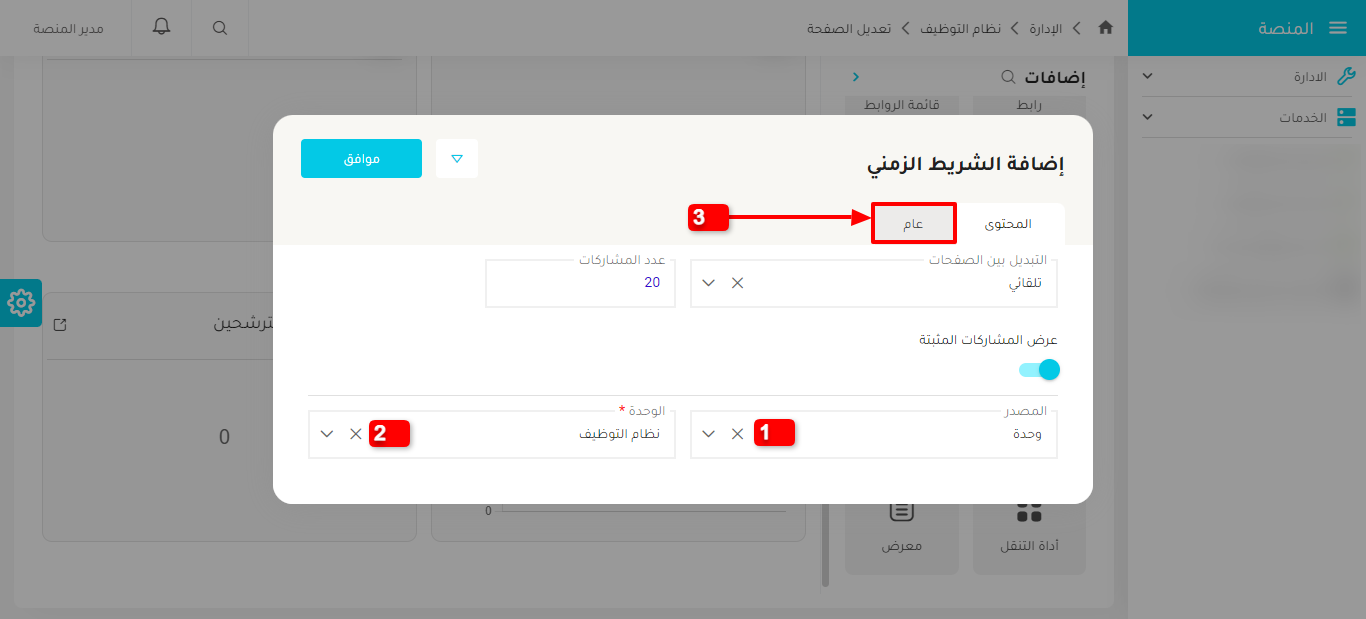
Task: Click the home icon in the breadcrumb
Action: pos(1105,28)
